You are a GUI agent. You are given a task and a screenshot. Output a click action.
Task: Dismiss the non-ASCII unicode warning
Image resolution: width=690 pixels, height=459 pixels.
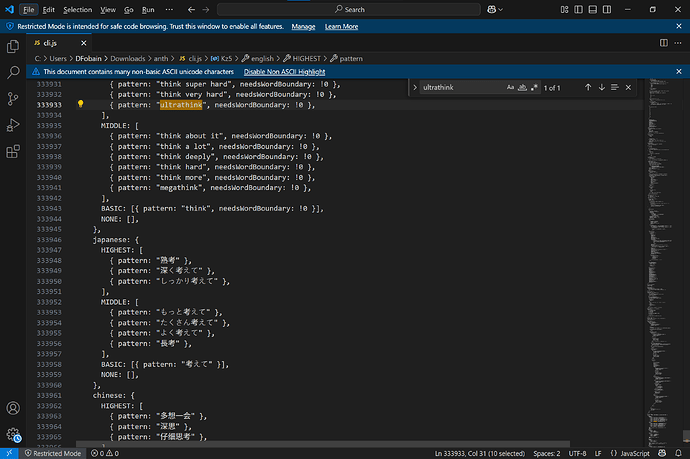click(679, 71)
